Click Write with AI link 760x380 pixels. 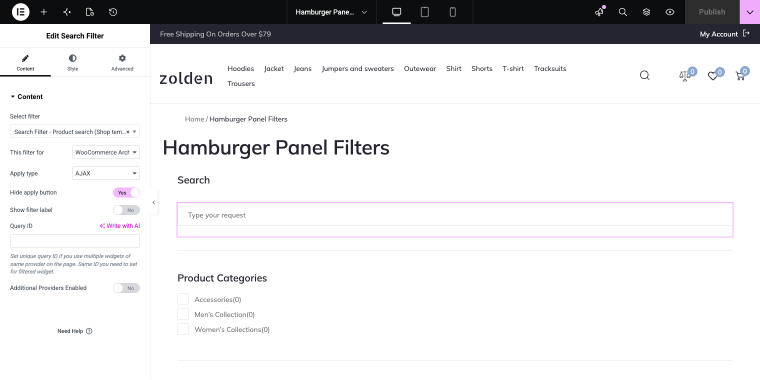pyautogui.click(x=120, y=226)
